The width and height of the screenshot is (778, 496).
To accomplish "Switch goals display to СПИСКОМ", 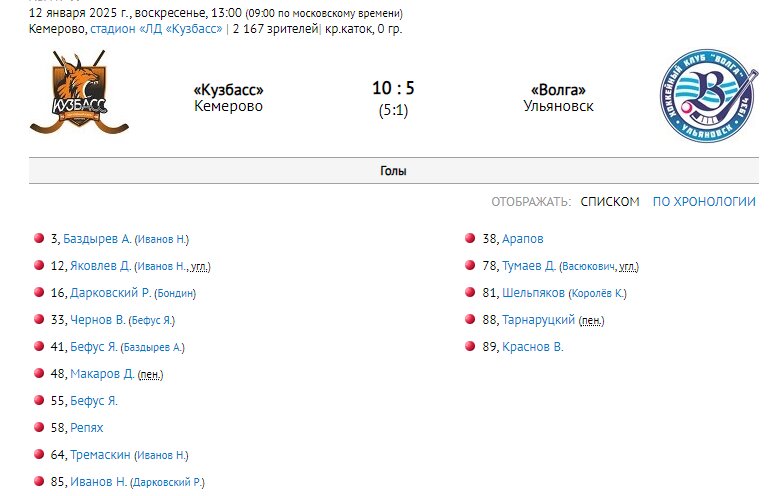I will [x=610, y=202].
